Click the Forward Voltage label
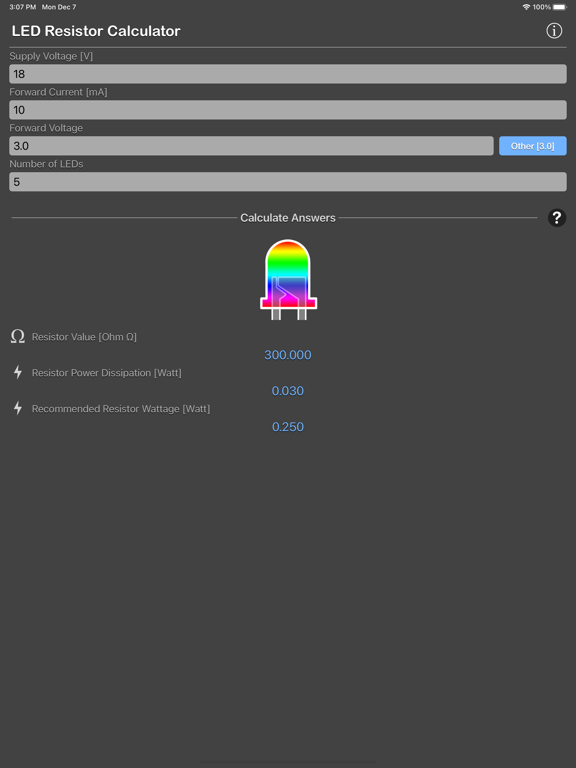This screenshot has width=576, height=768. coord(46,128)
